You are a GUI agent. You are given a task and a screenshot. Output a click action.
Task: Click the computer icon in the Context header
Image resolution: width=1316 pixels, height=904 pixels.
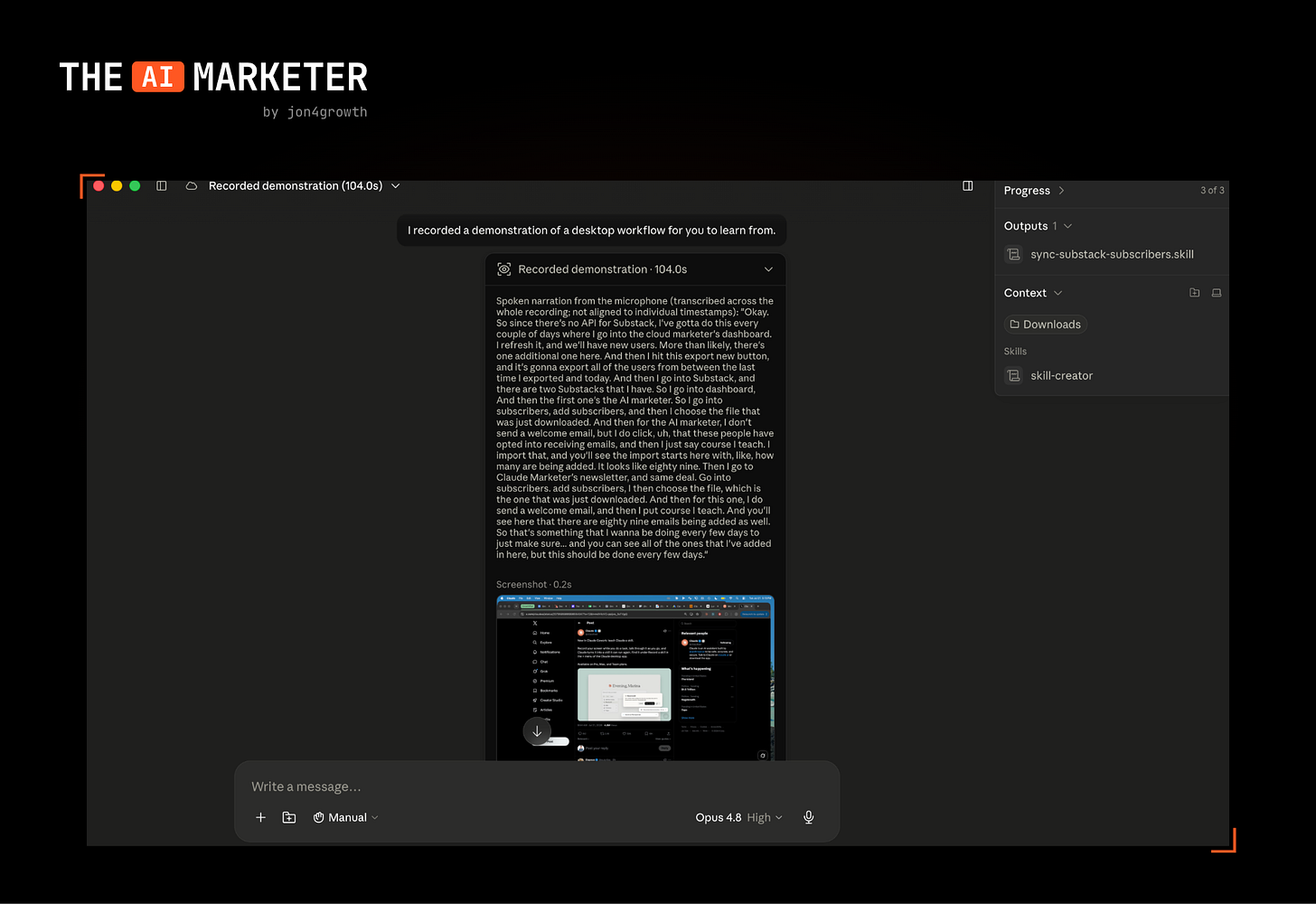tap(1217, 293)
